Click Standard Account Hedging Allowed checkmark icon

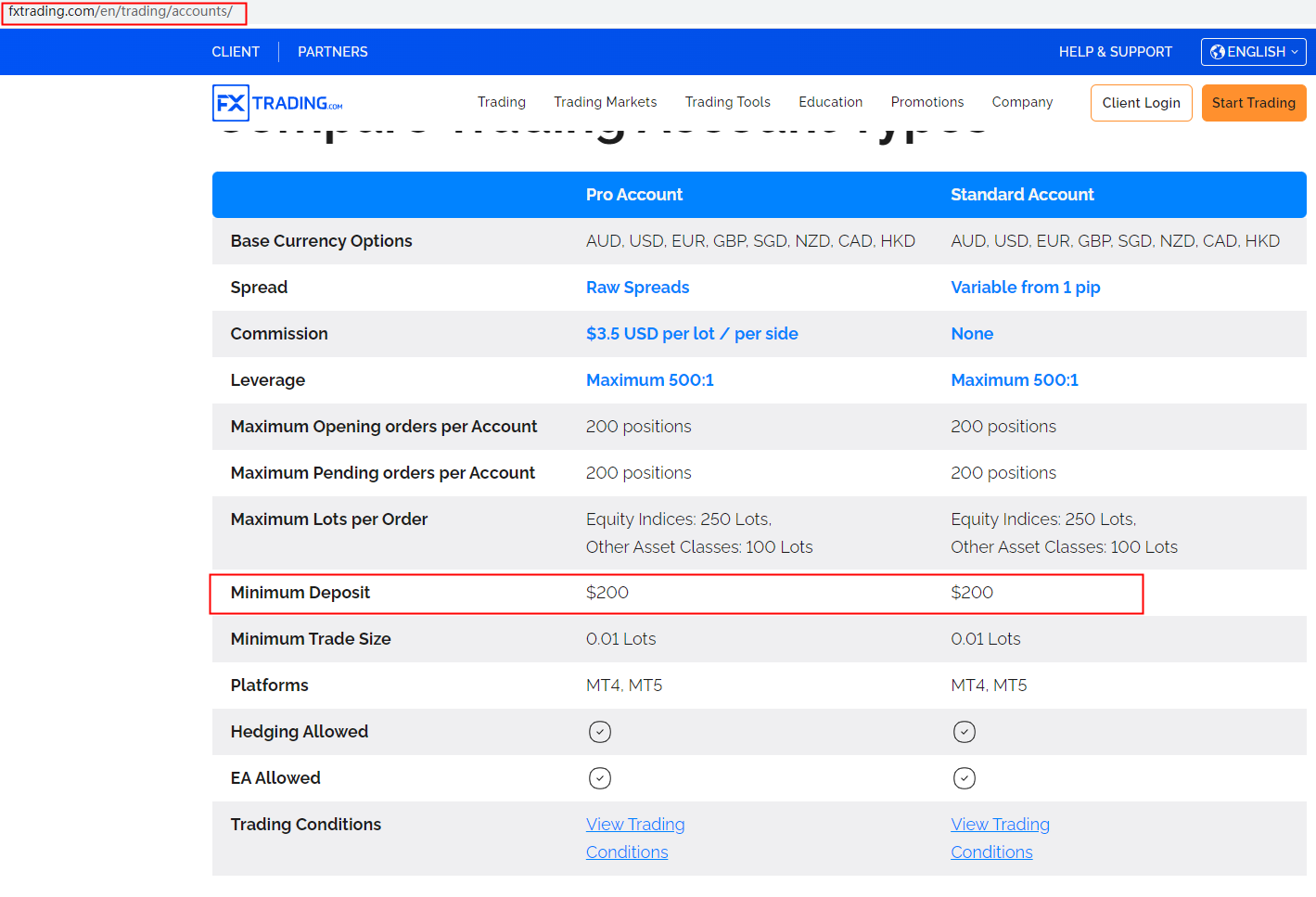pyautogui.click(x=965, y=732)
